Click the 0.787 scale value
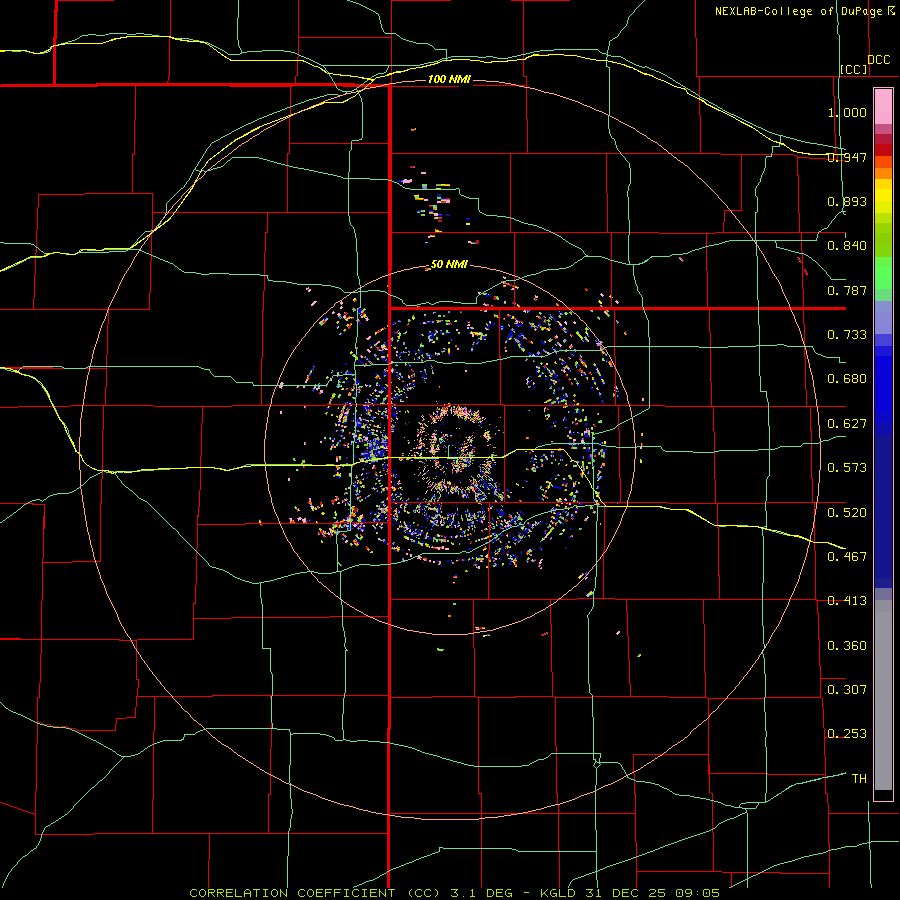Image resolution: width=900 pixels, height=900 pixels. pos(847,290)
